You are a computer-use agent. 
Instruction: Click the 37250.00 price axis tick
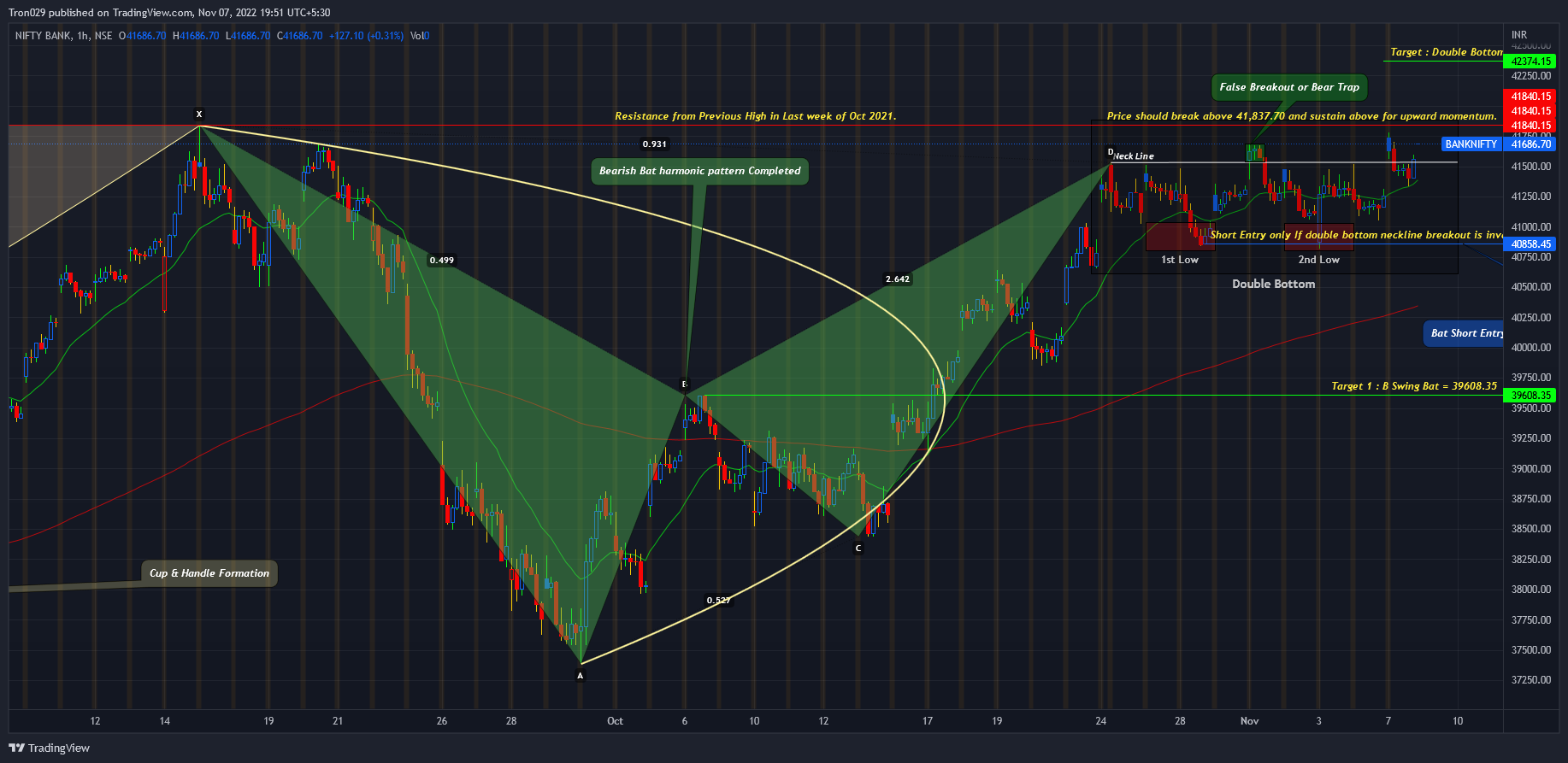1531,680
